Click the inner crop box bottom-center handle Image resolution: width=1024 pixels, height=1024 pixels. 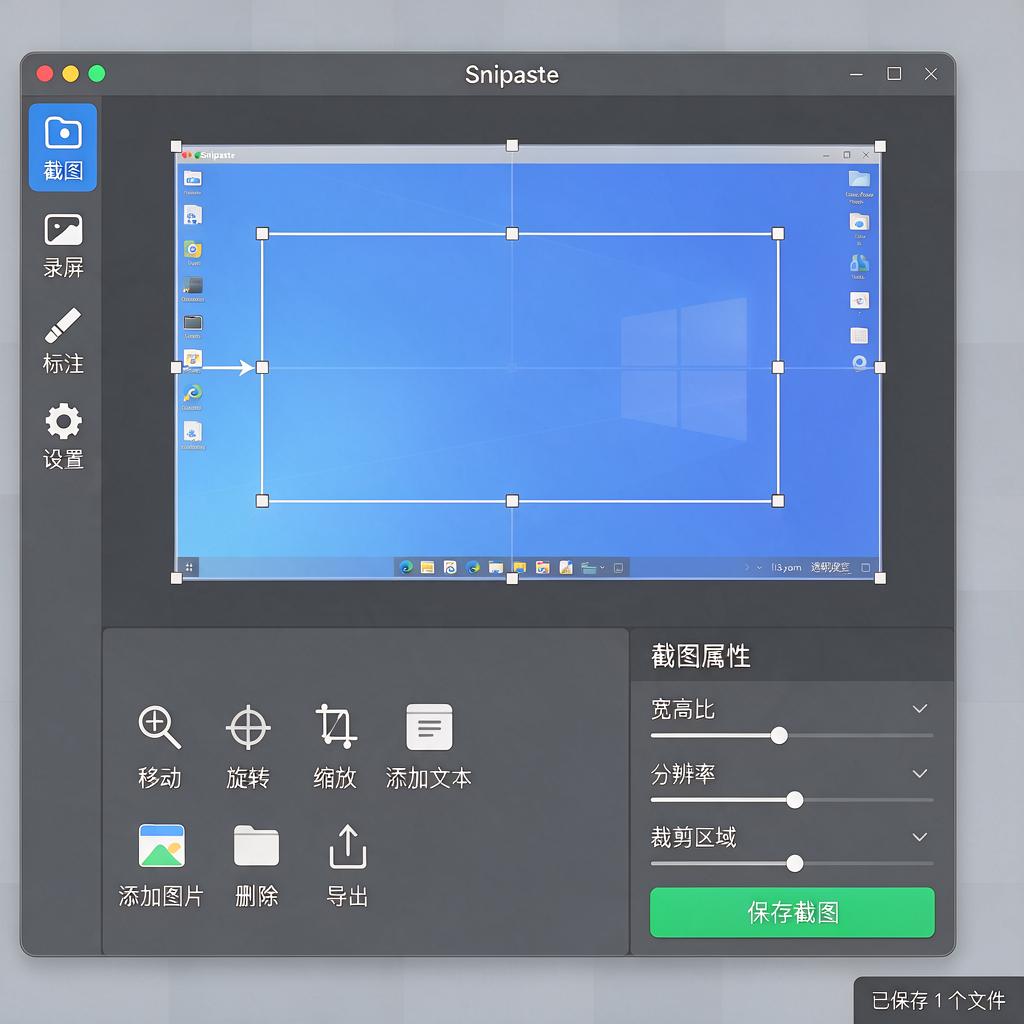[512, 501]
